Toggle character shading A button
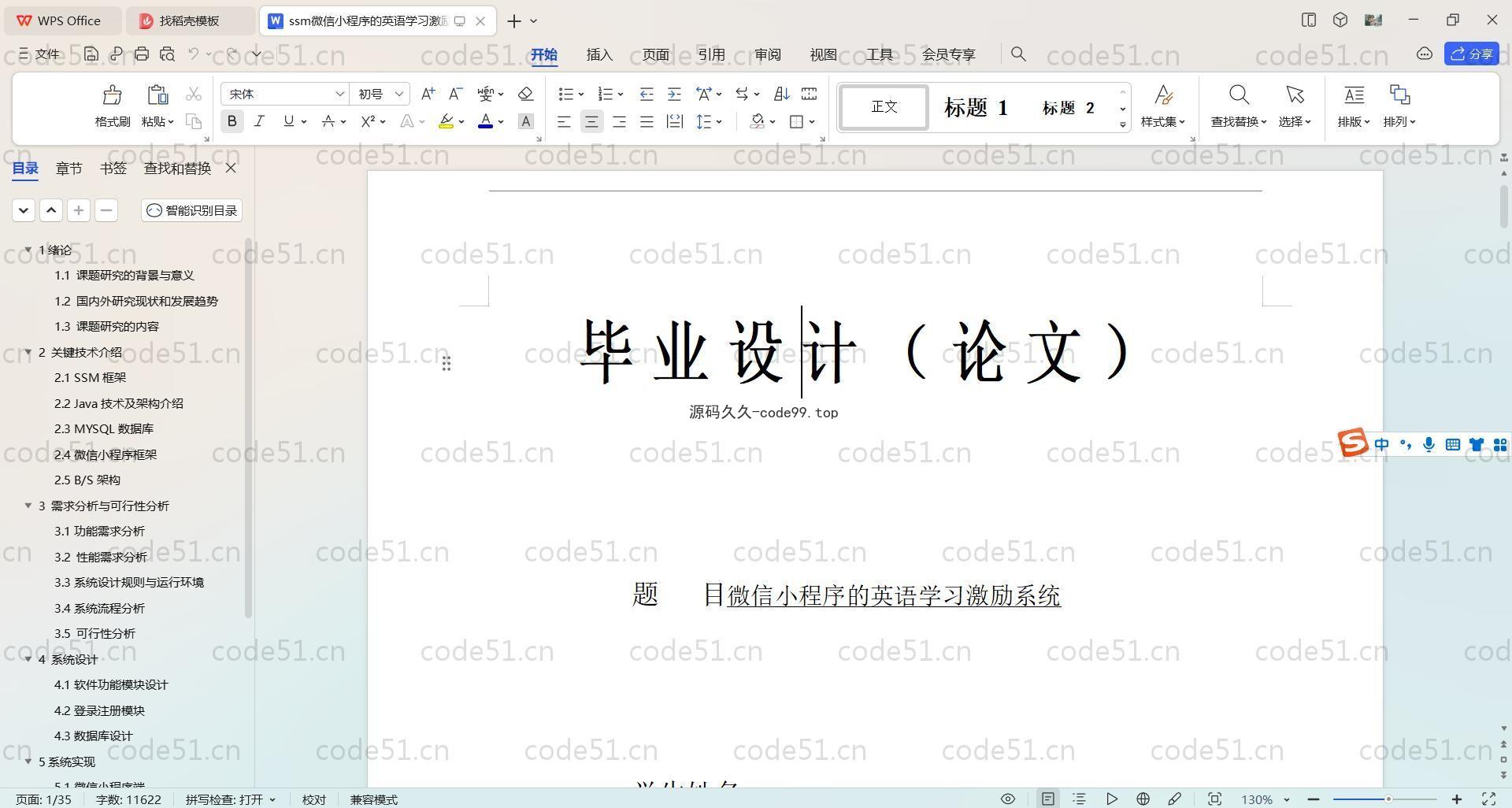The image size is (1512, 808). (526, 121)
